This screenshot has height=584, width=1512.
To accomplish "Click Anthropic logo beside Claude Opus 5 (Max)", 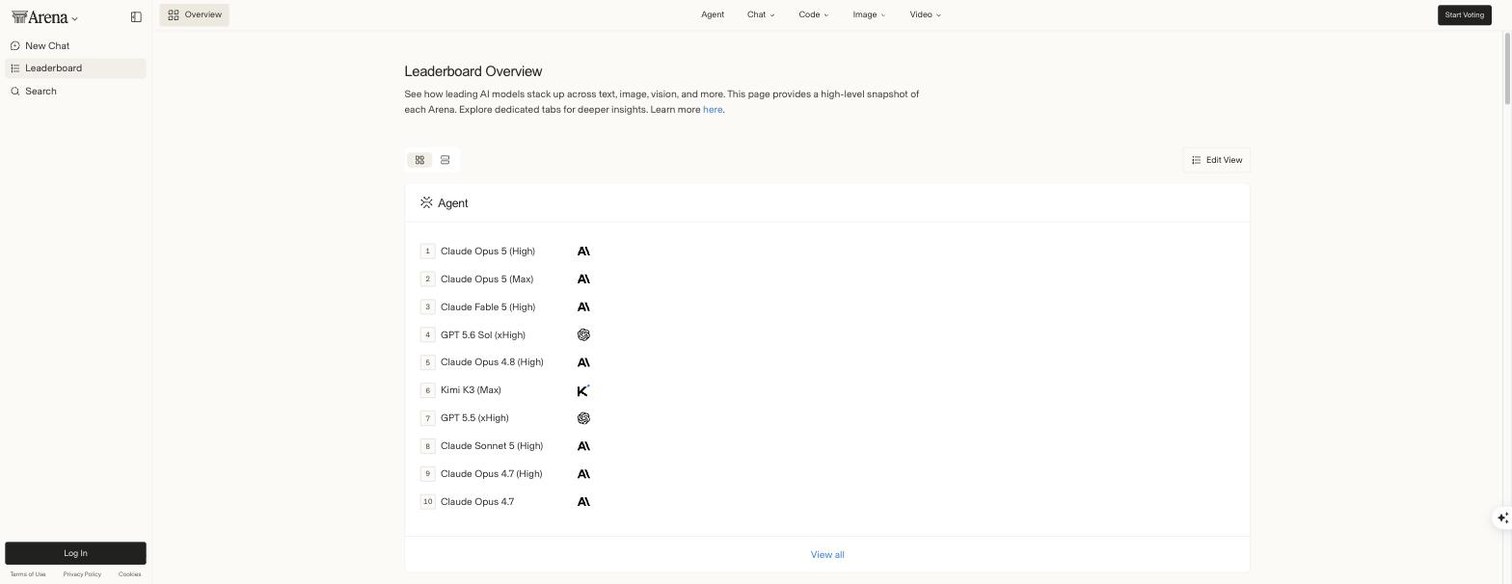I will [584, 279].
